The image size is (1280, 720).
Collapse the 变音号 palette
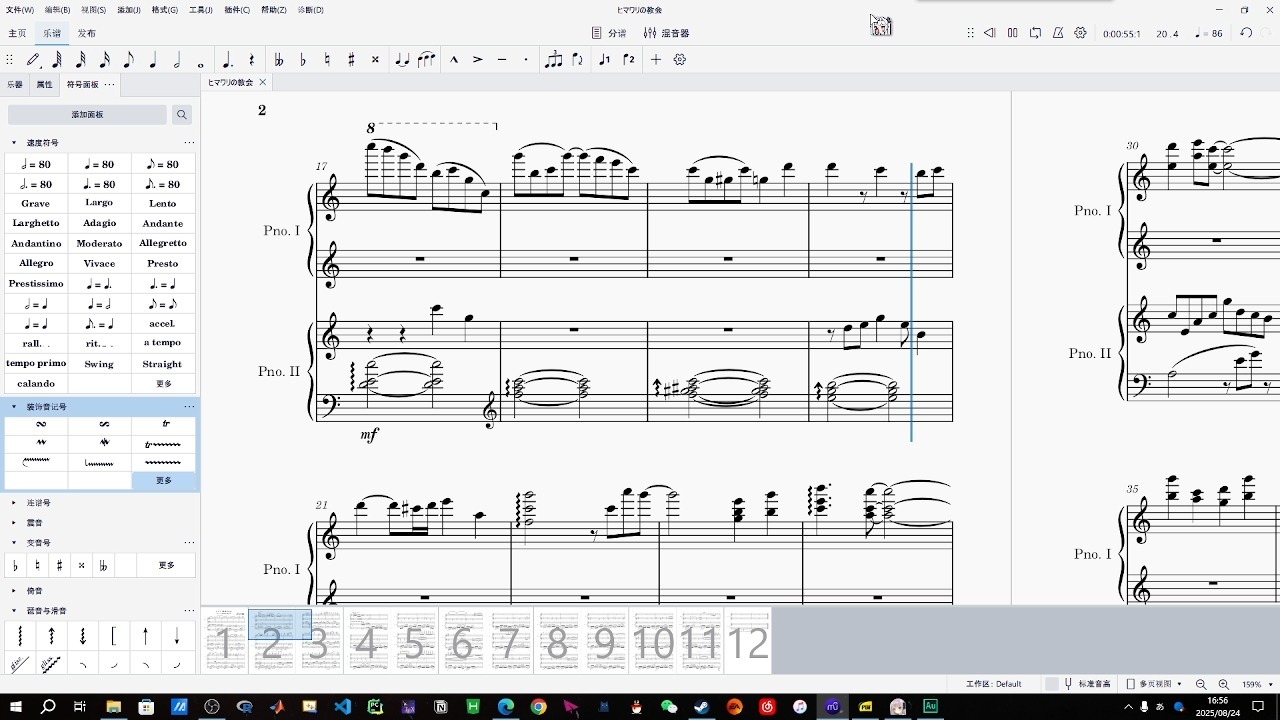tap(14, 543)
